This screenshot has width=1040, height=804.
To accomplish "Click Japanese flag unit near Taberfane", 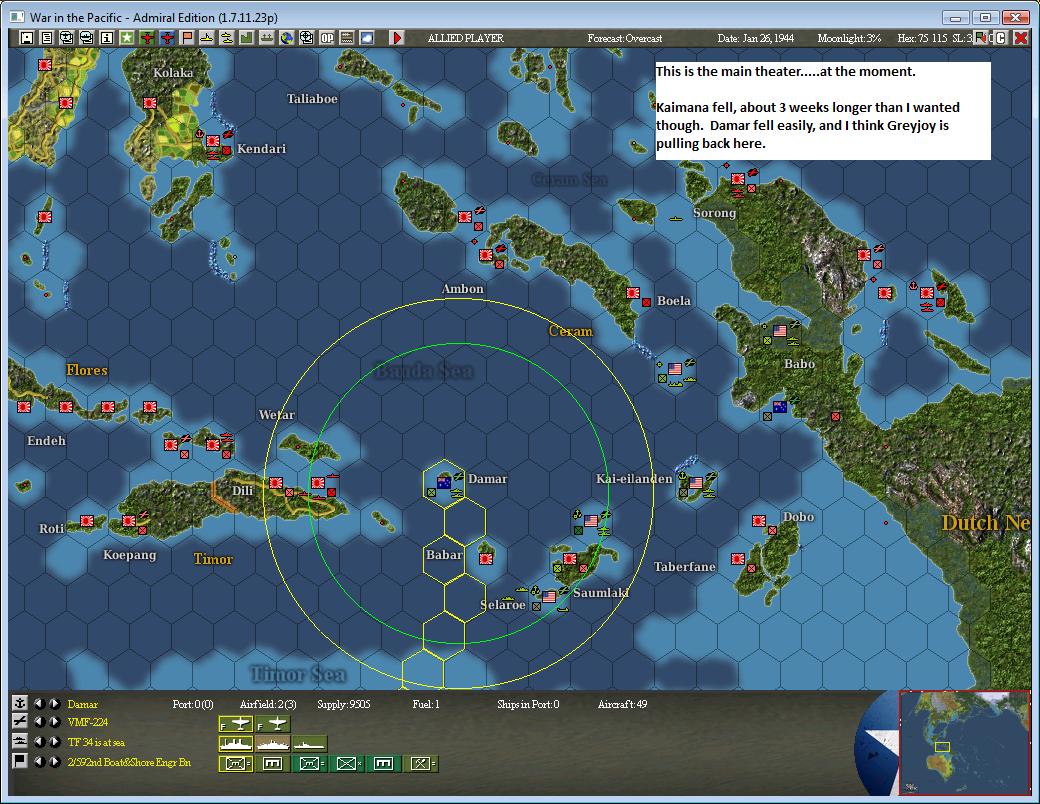I will pyautogui.click(x=738, y=559).
